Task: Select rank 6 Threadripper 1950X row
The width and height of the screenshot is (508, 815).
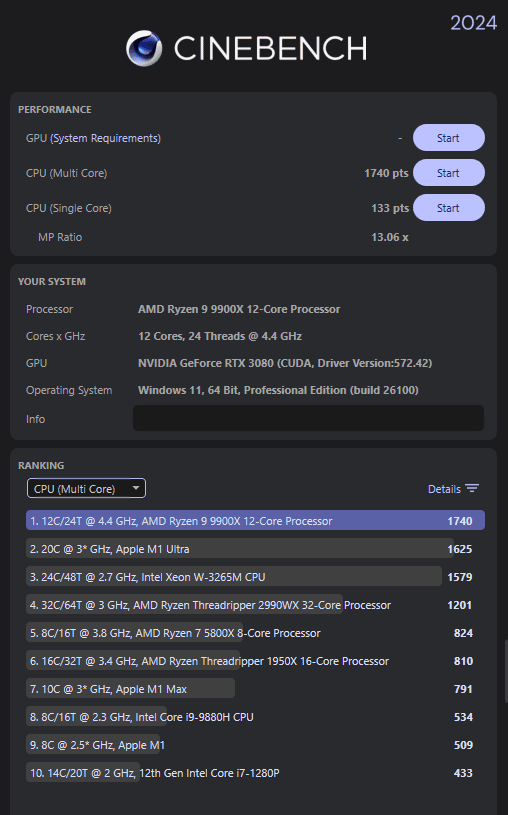Action: (x=255, y=661)
